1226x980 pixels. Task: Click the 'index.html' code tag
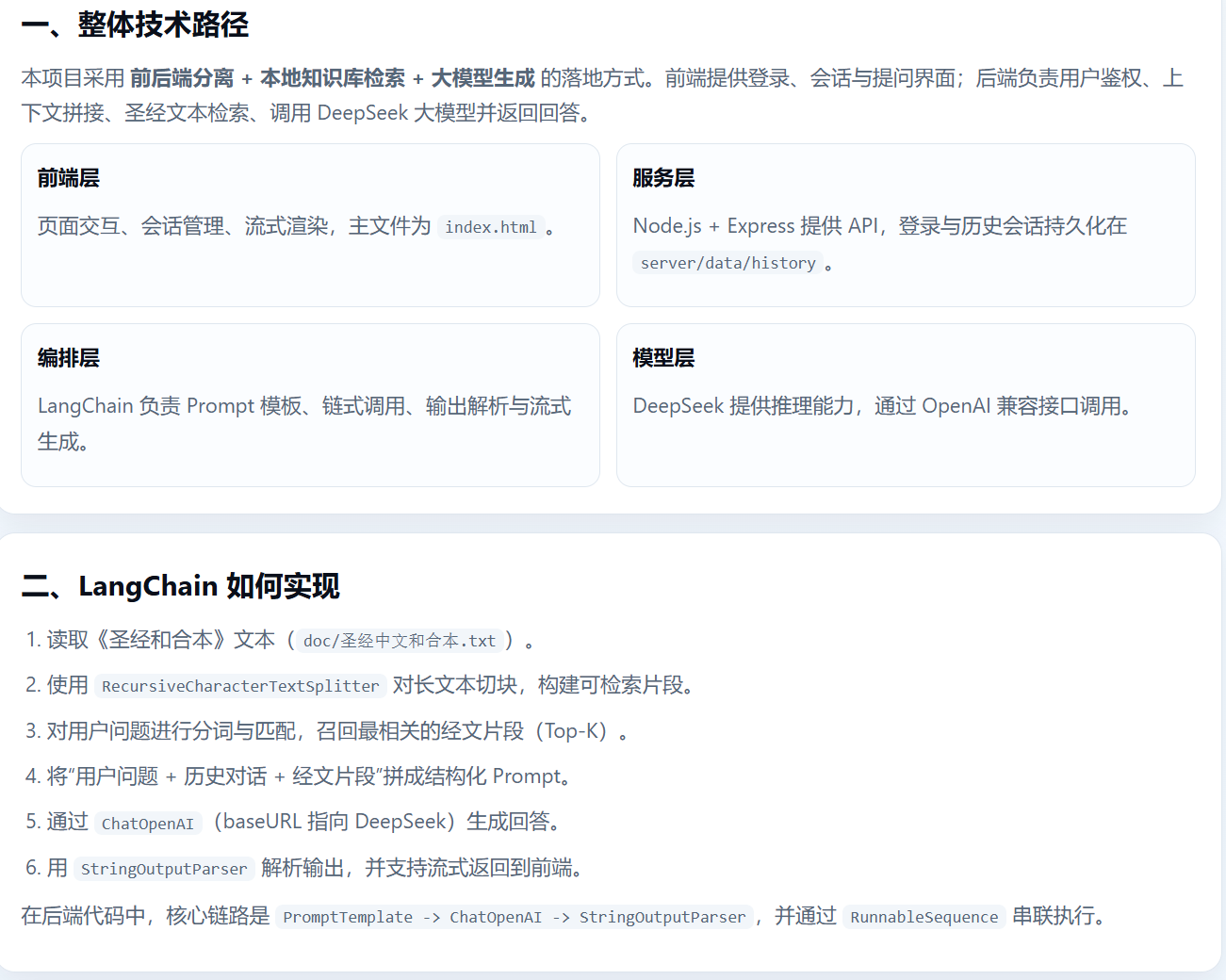[491, 227]
